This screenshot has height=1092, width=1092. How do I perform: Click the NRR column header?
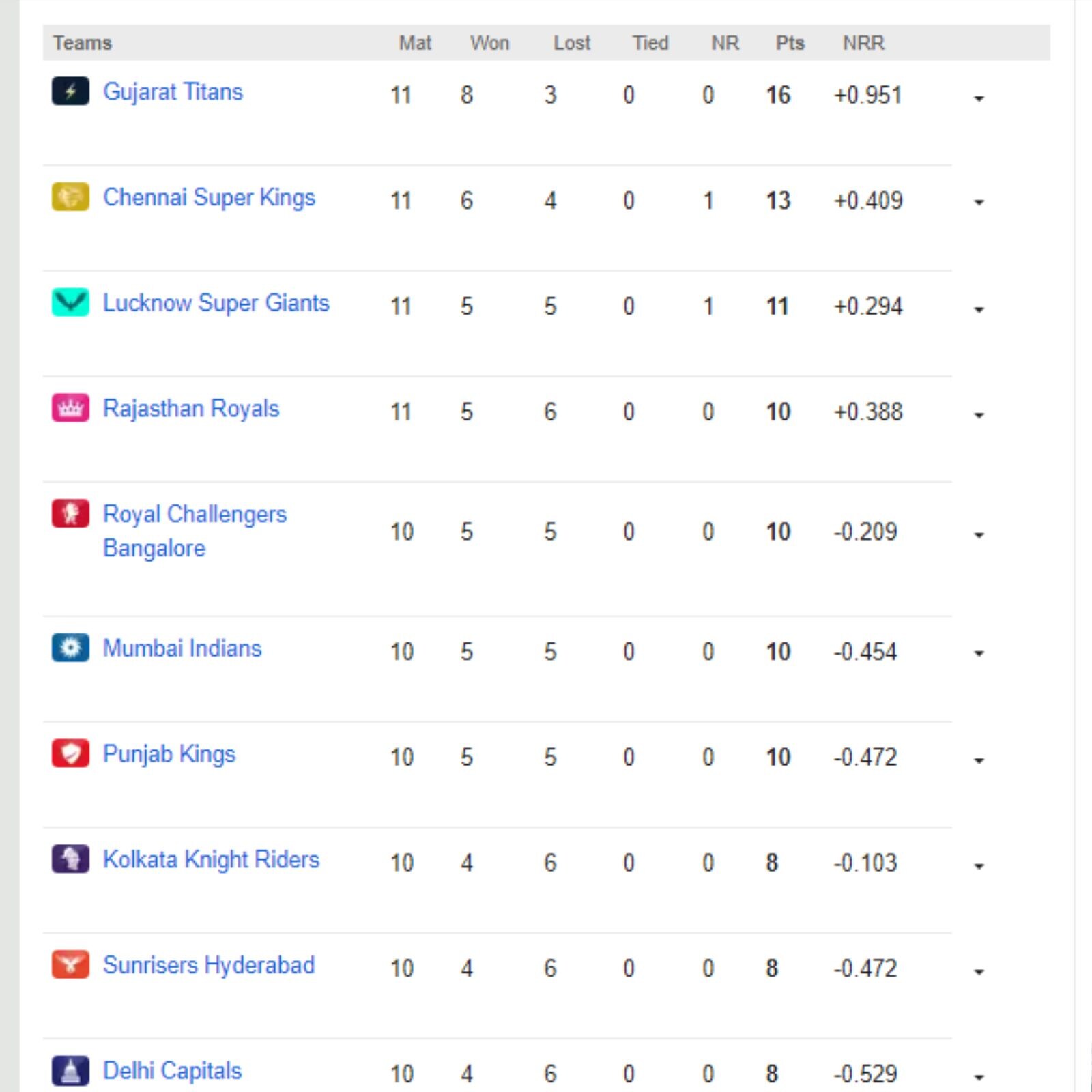tap(863, 43)
